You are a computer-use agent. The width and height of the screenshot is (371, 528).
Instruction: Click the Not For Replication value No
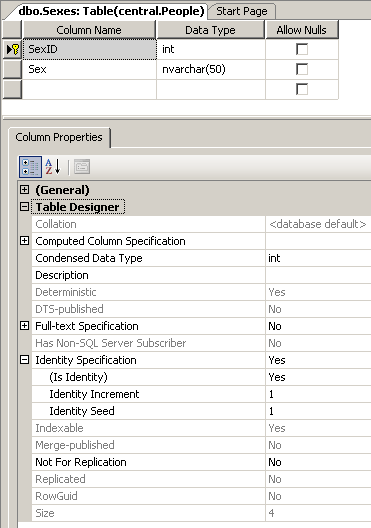pyautogui.click(x=318, y=462)
